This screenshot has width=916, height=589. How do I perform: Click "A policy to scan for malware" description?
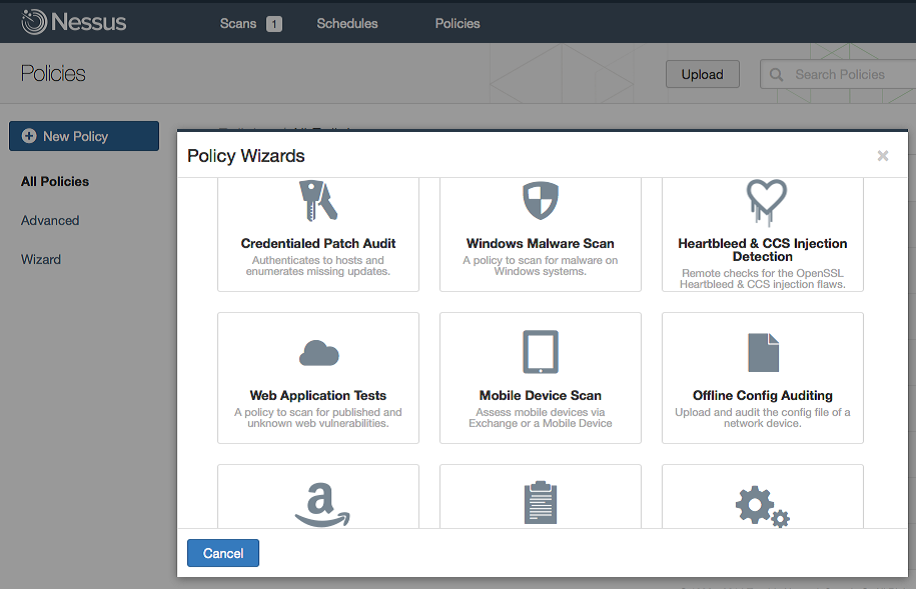(x=540, y=266)
